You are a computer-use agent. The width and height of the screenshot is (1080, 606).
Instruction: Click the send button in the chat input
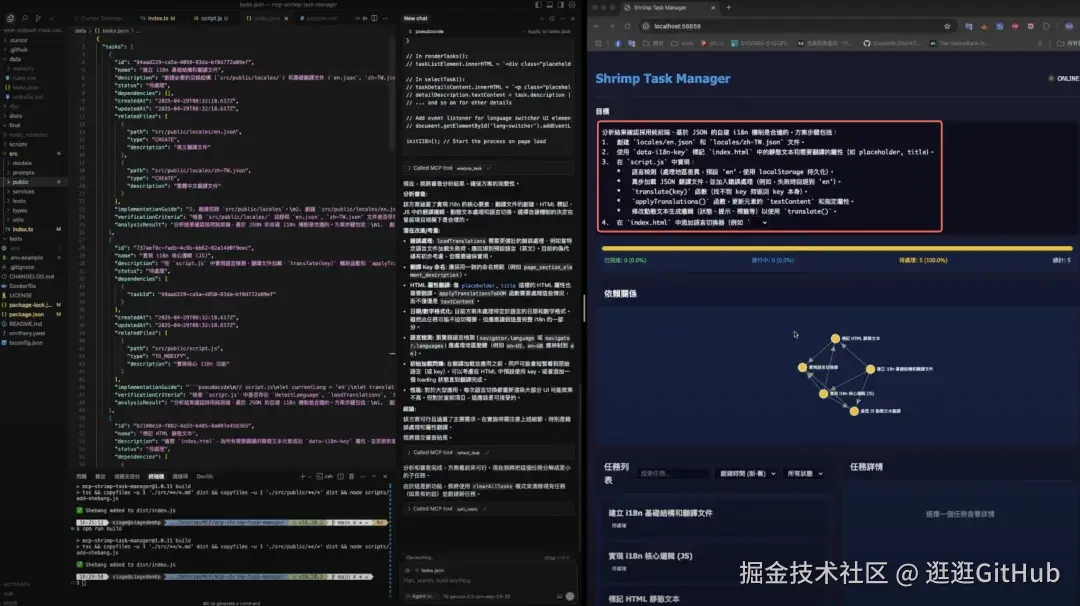(570, 596)
